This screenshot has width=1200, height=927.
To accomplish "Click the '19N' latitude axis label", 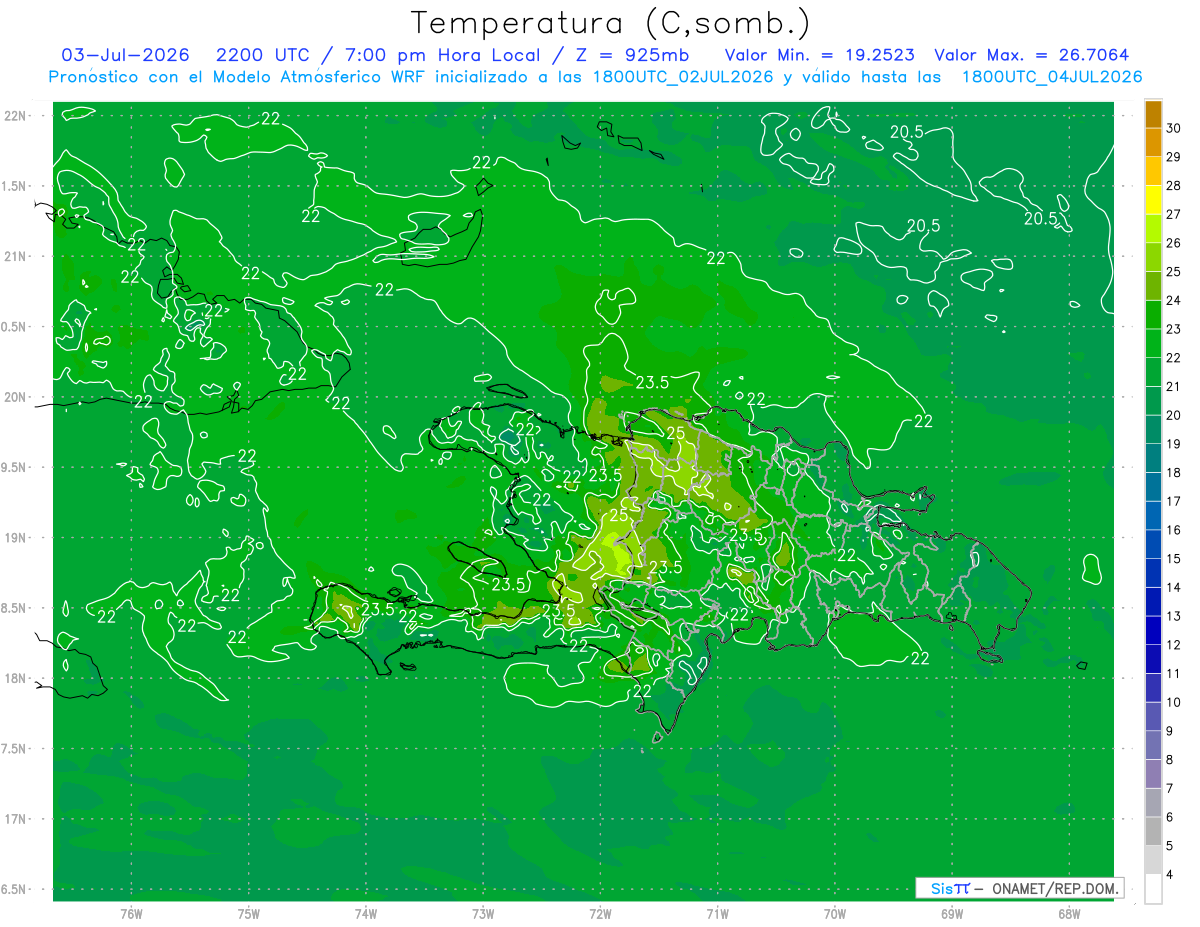I will click(17, 538).
